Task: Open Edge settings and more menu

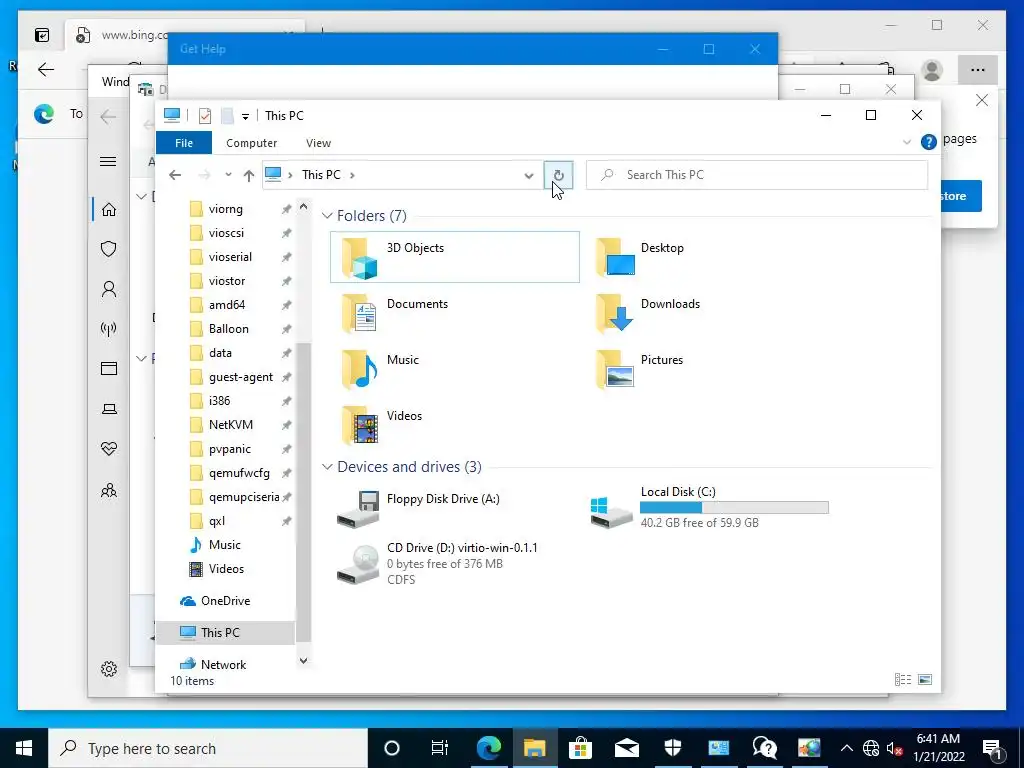Action: pos(977,70)
